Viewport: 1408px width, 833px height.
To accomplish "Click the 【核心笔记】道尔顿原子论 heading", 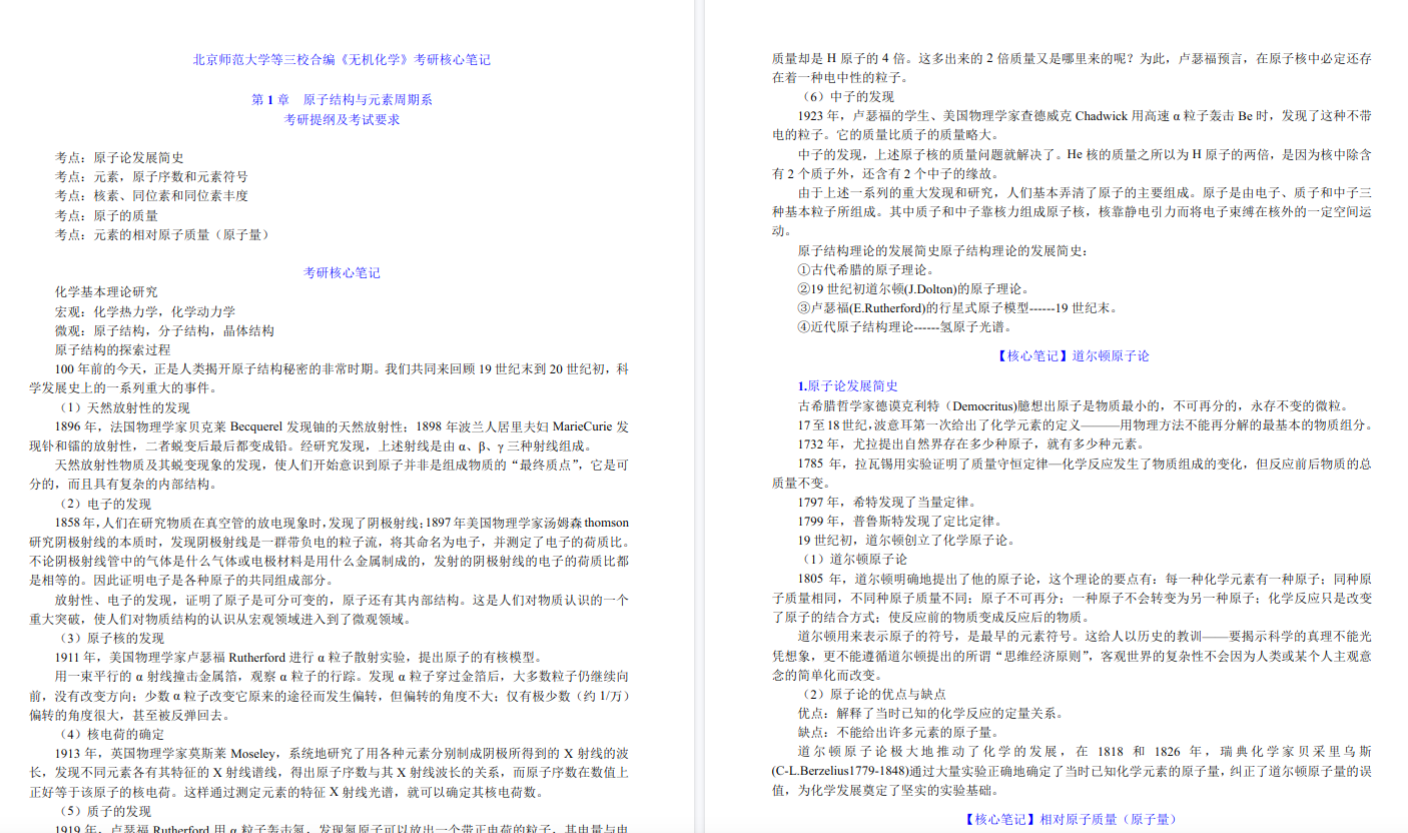I will (1072, 356).
